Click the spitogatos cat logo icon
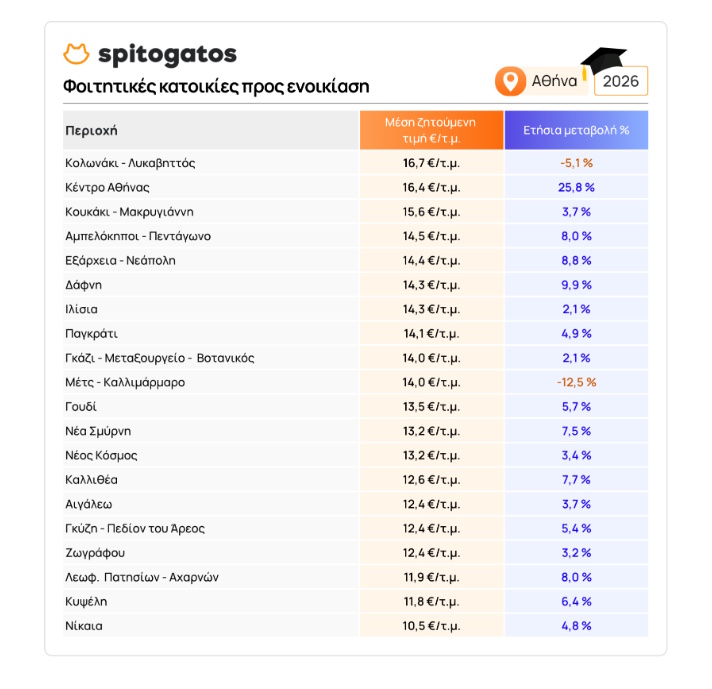Image resolution: width=712 pixels, height=689 pixels. (x=76, y=54)
